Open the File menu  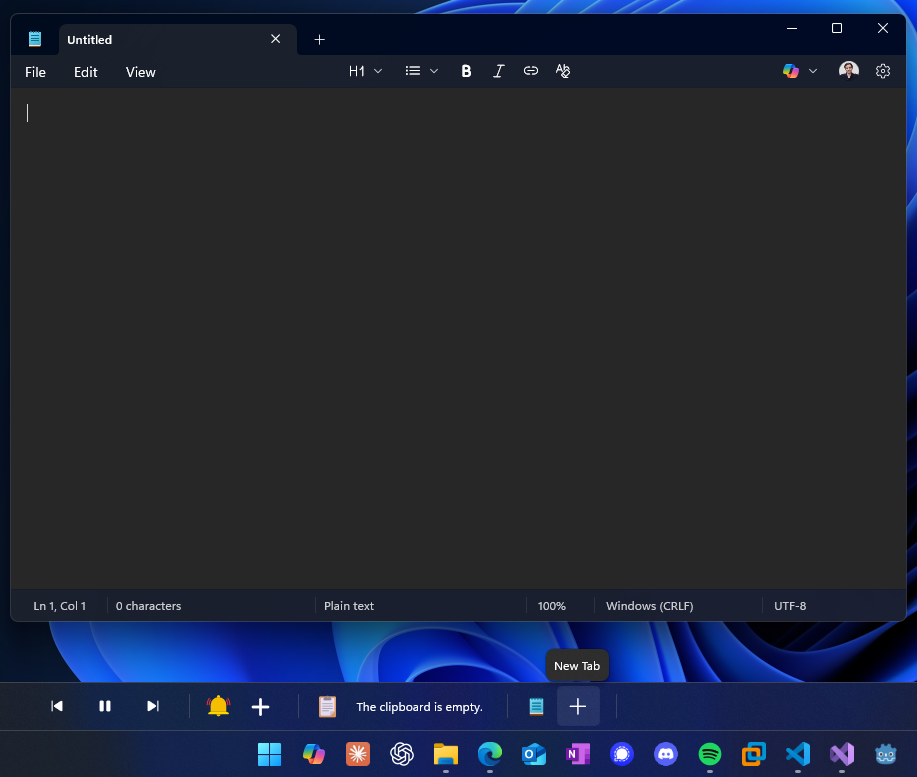point(35,72)
